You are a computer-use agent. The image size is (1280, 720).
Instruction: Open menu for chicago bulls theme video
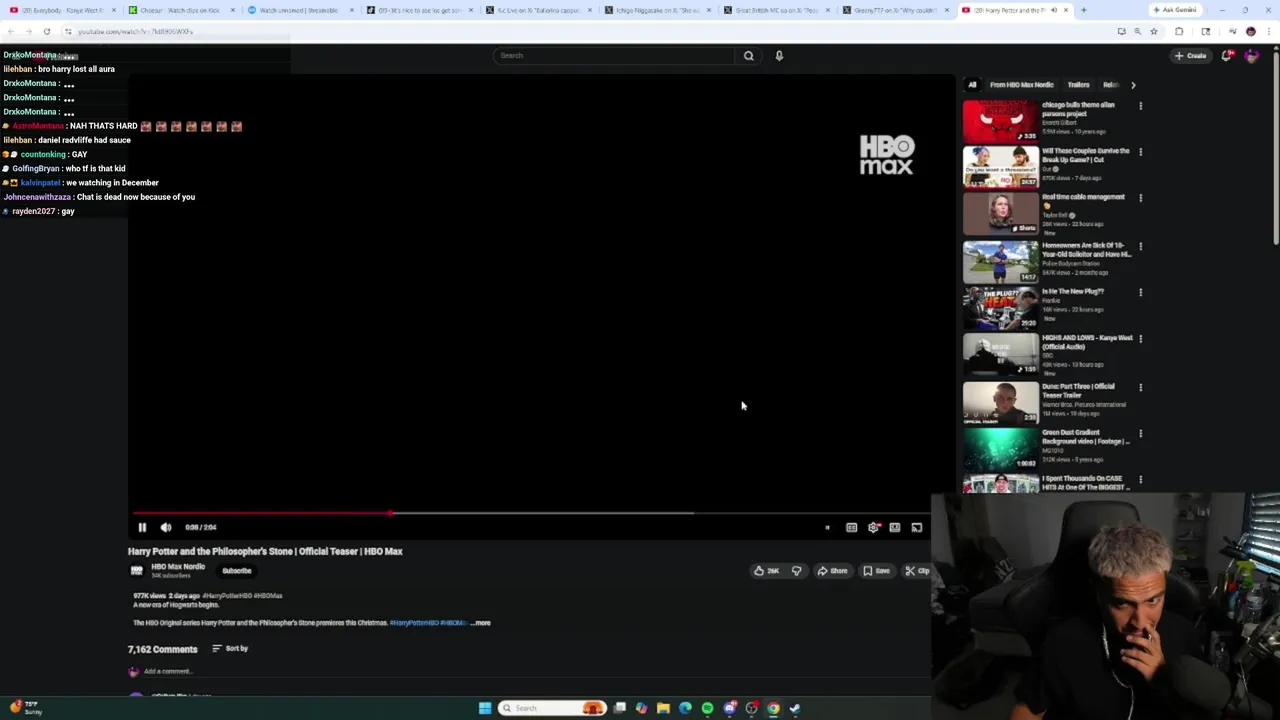pos(1140,106)
